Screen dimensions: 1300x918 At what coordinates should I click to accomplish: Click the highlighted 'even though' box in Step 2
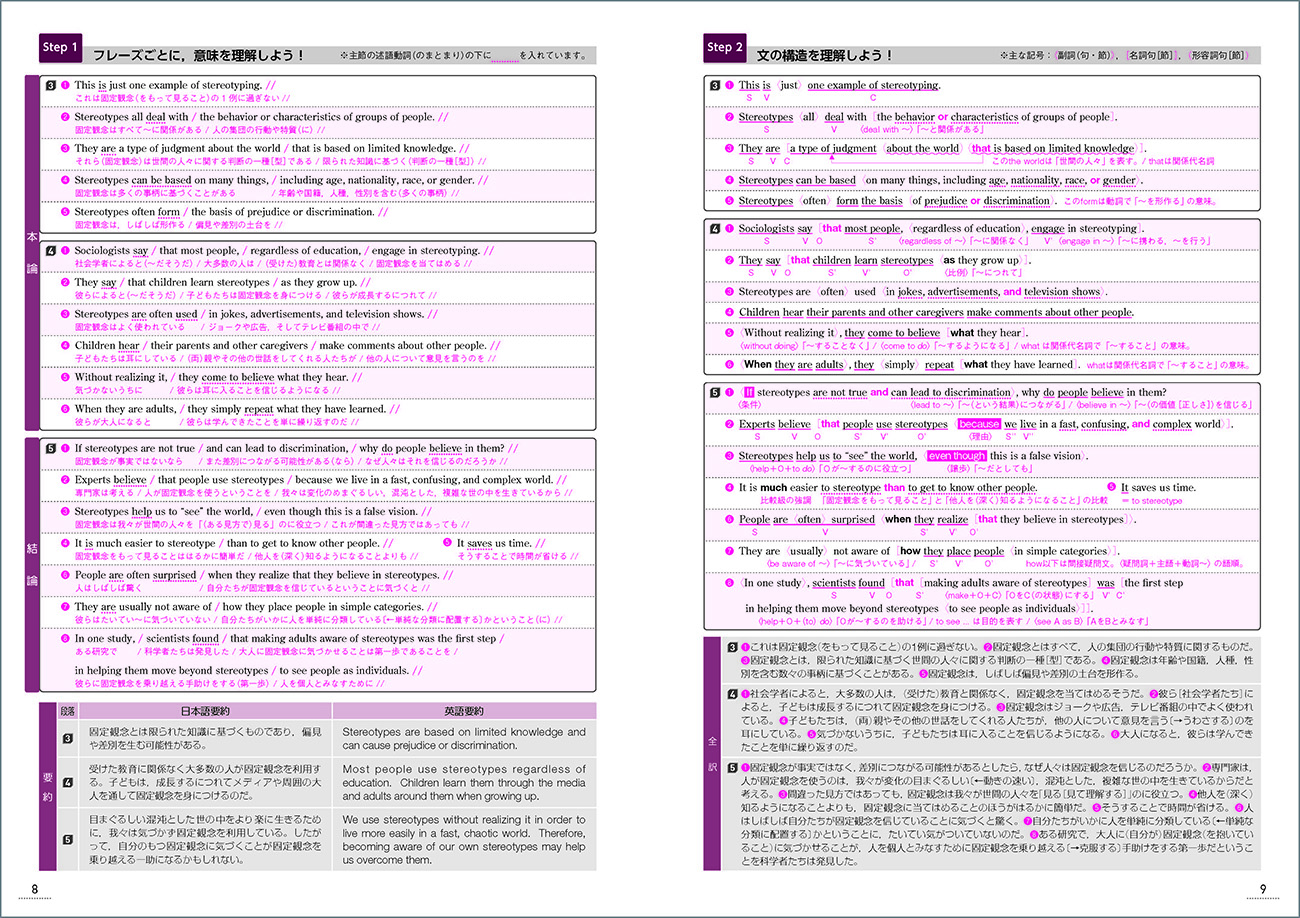957,455
